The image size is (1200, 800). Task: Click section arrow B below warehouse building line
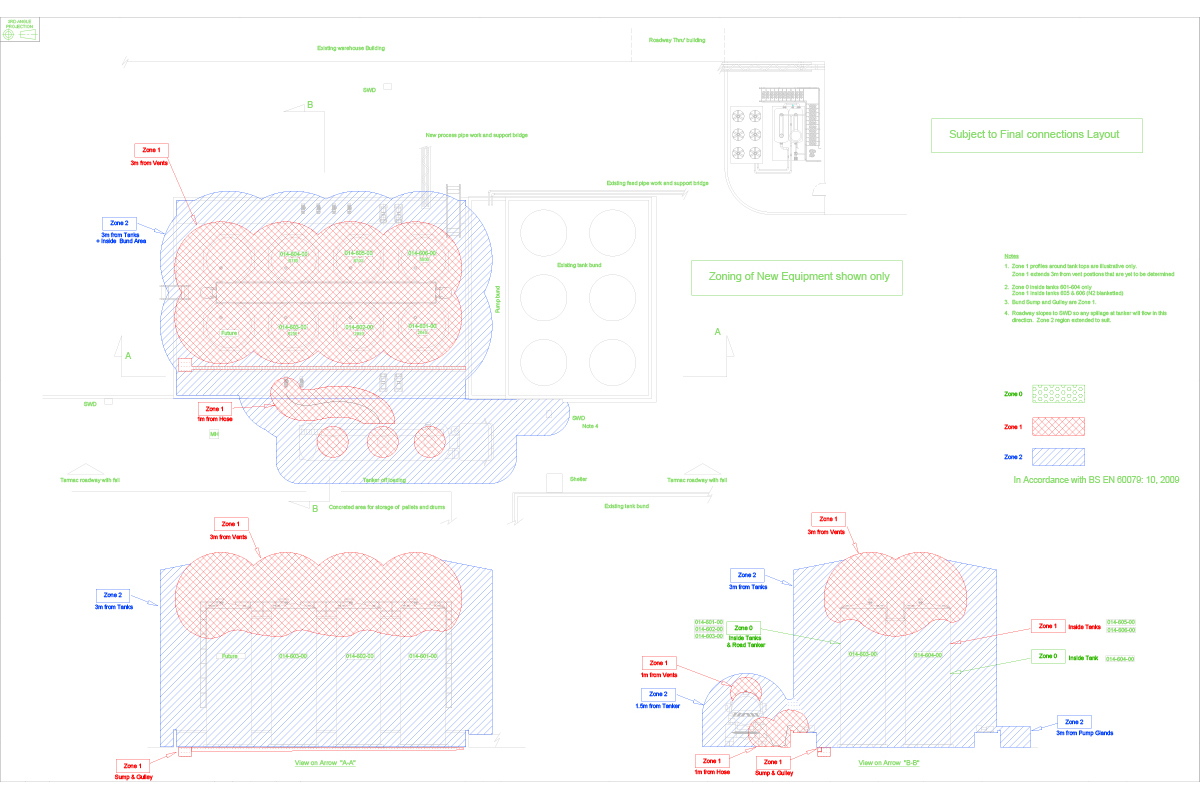click(x=301, y=107)
